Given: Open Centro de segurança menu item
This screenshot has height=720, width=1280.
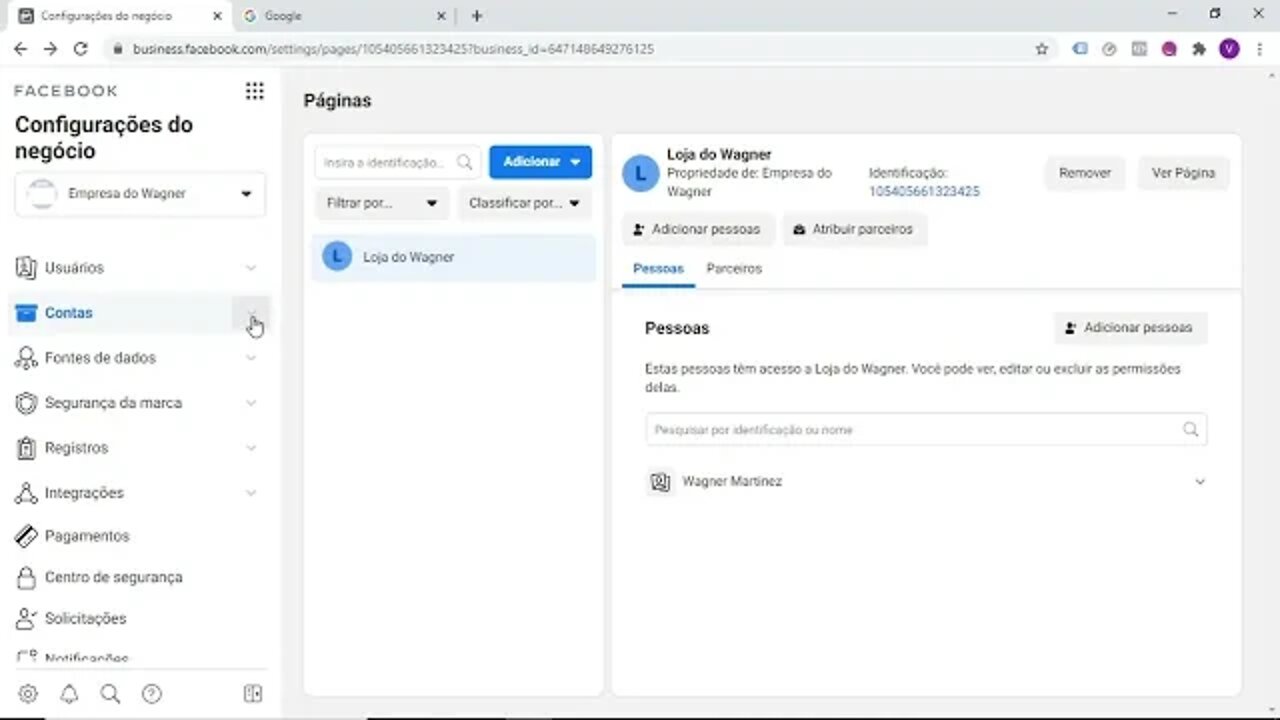Looking at the screenshot, I should pos(113,577).
